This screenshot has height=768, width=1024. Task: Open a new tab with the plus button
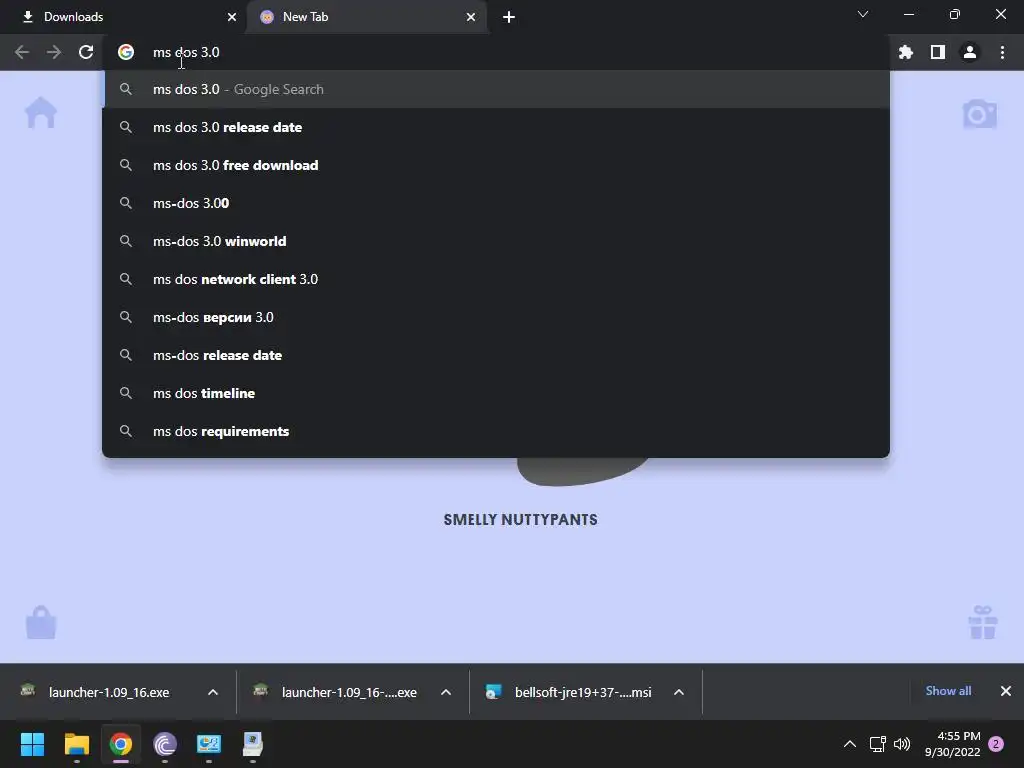pos(509,17)
